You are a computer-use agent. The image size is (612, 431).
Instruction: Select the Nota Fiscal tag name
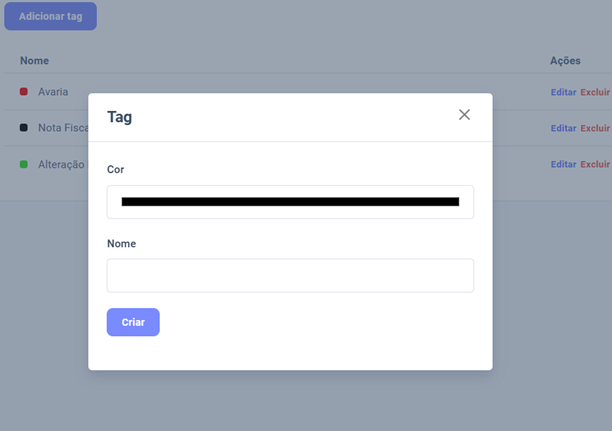[x=63, y=128]
